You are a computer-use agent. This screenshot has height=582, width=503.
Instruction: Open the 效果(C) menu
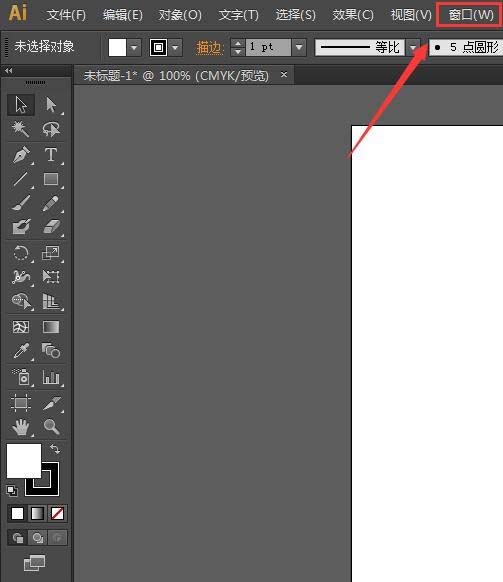pyautogui.click(x=353, y=15)
